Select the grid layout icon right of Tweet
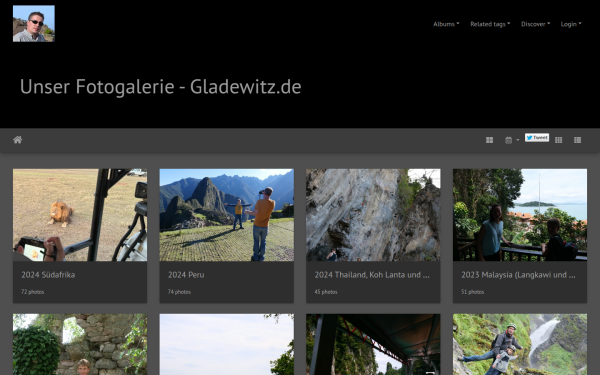The image size is (600, 375). click(x=559, y=140)
